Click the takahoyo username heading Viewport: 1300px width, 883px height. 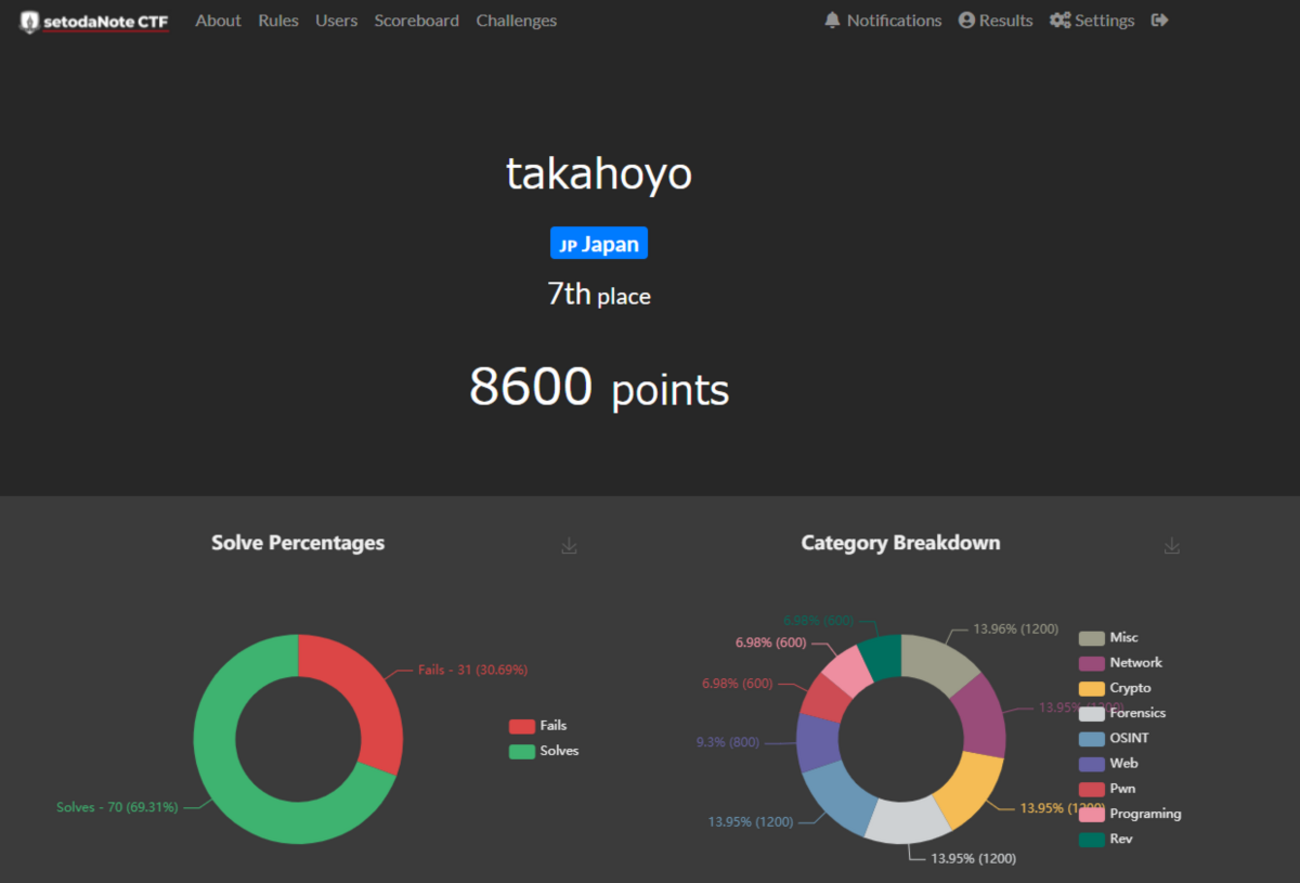(x=599, y=173)
